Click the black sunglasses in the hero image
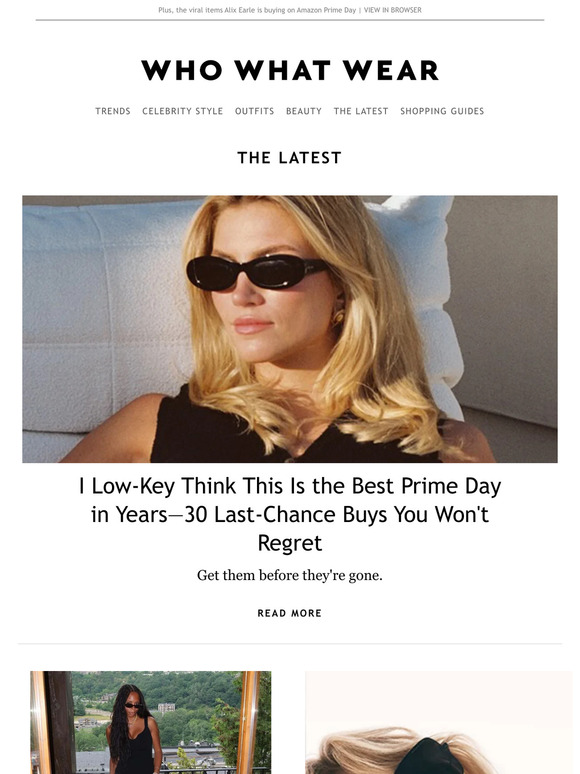The height and width of the screenshot is (774, 580). 257,272
